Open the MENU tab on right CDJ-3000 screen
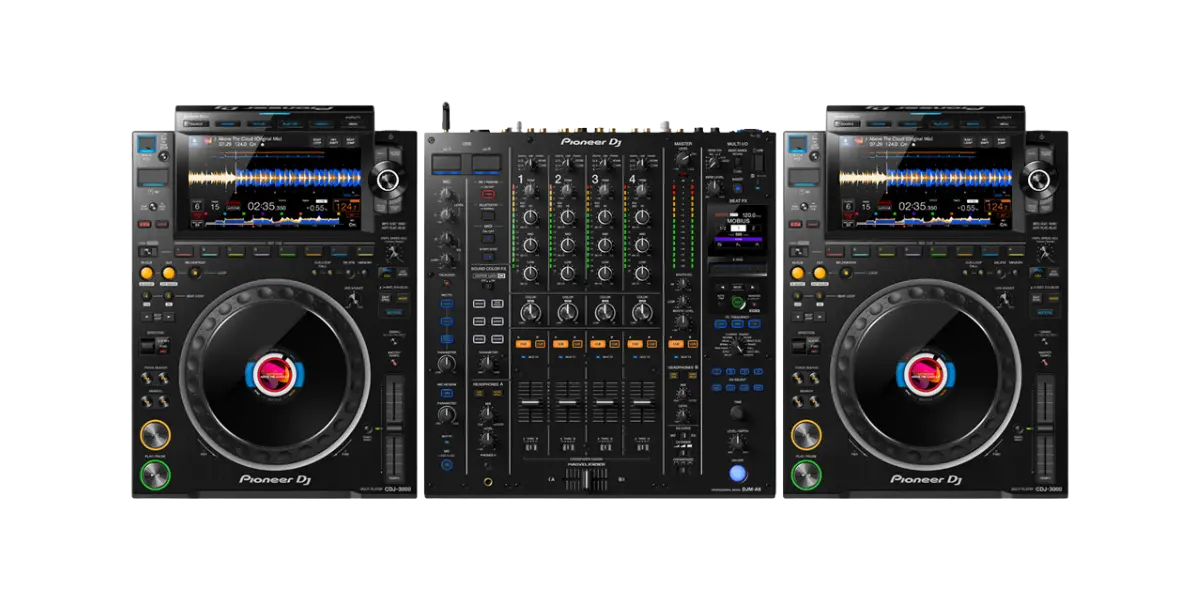Image resolution: width=1200 pixels, height=600 pixels. pyautogui.click(x=1003, y=126)
